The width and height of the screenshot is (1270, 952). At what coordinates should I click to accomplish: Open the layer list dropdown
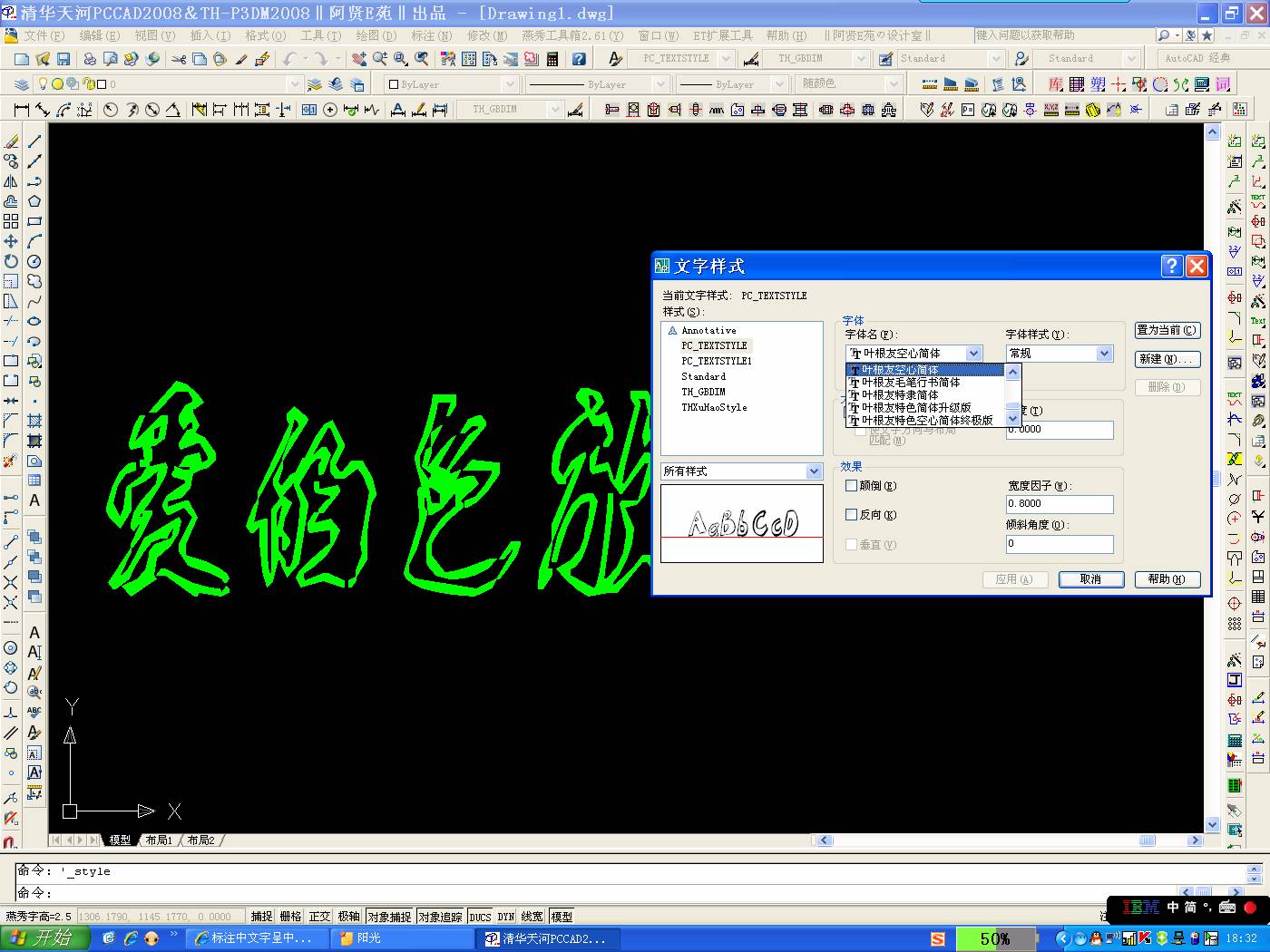tap(294, 84)
